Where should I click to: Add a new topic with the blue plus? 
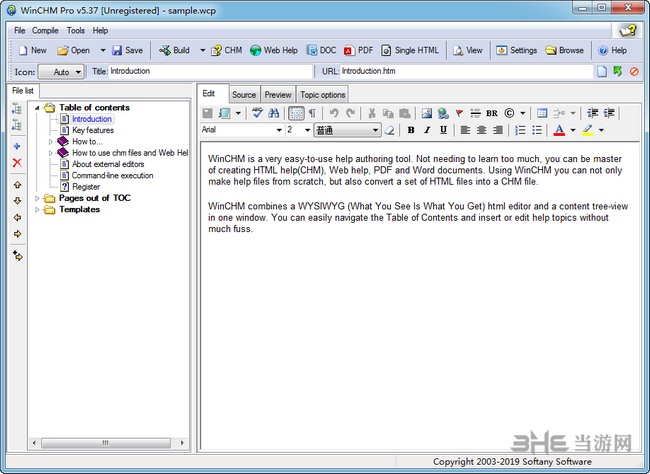tap(17, 146)
